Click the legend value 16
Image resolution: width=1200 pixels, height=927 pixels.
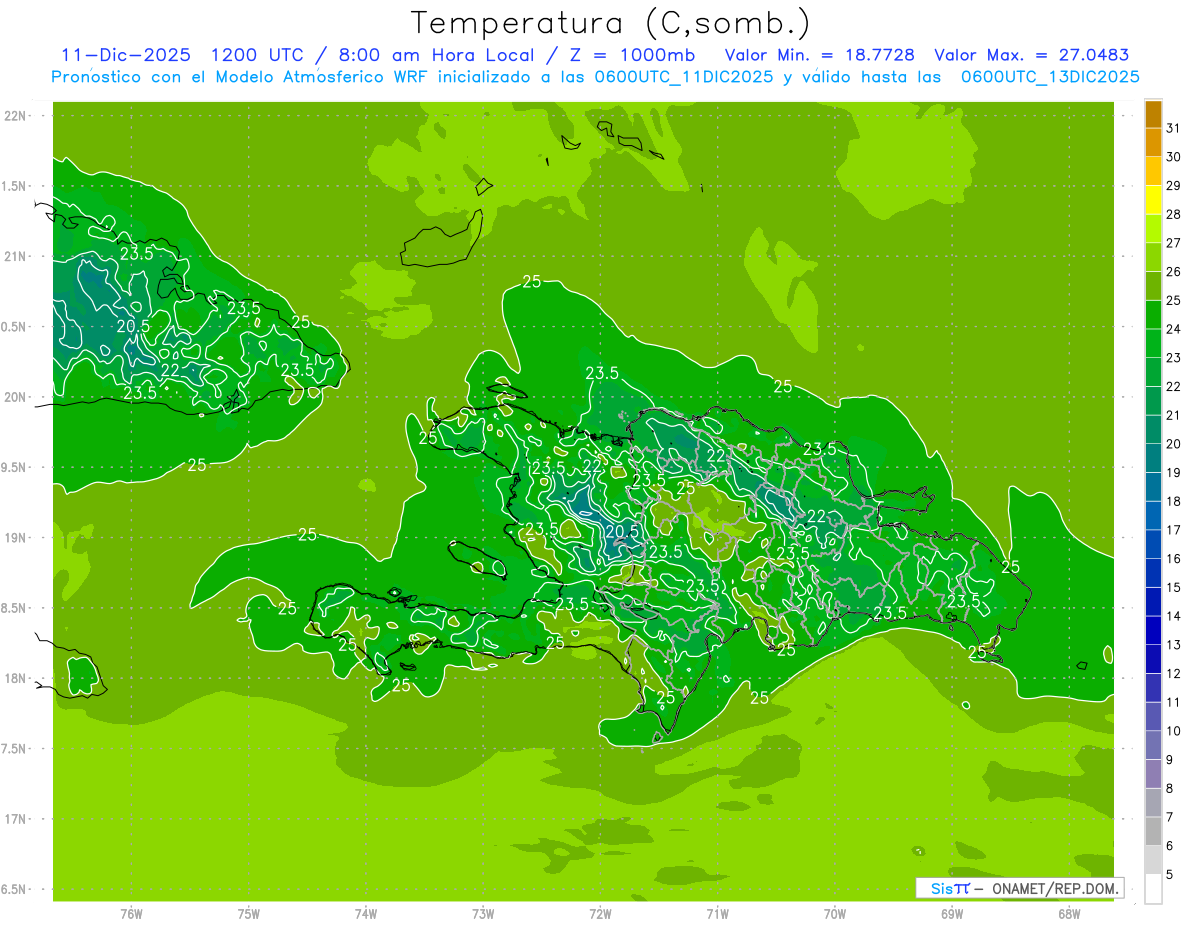(x=1174, y=559)
